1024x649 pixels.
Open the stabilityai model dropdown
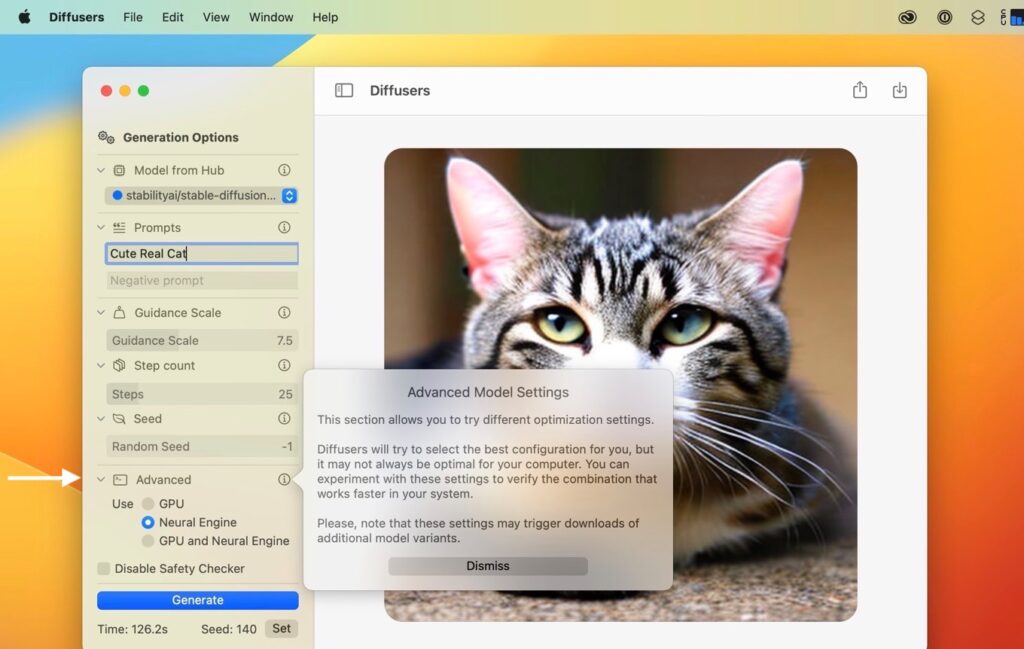(x=289, y=196)
